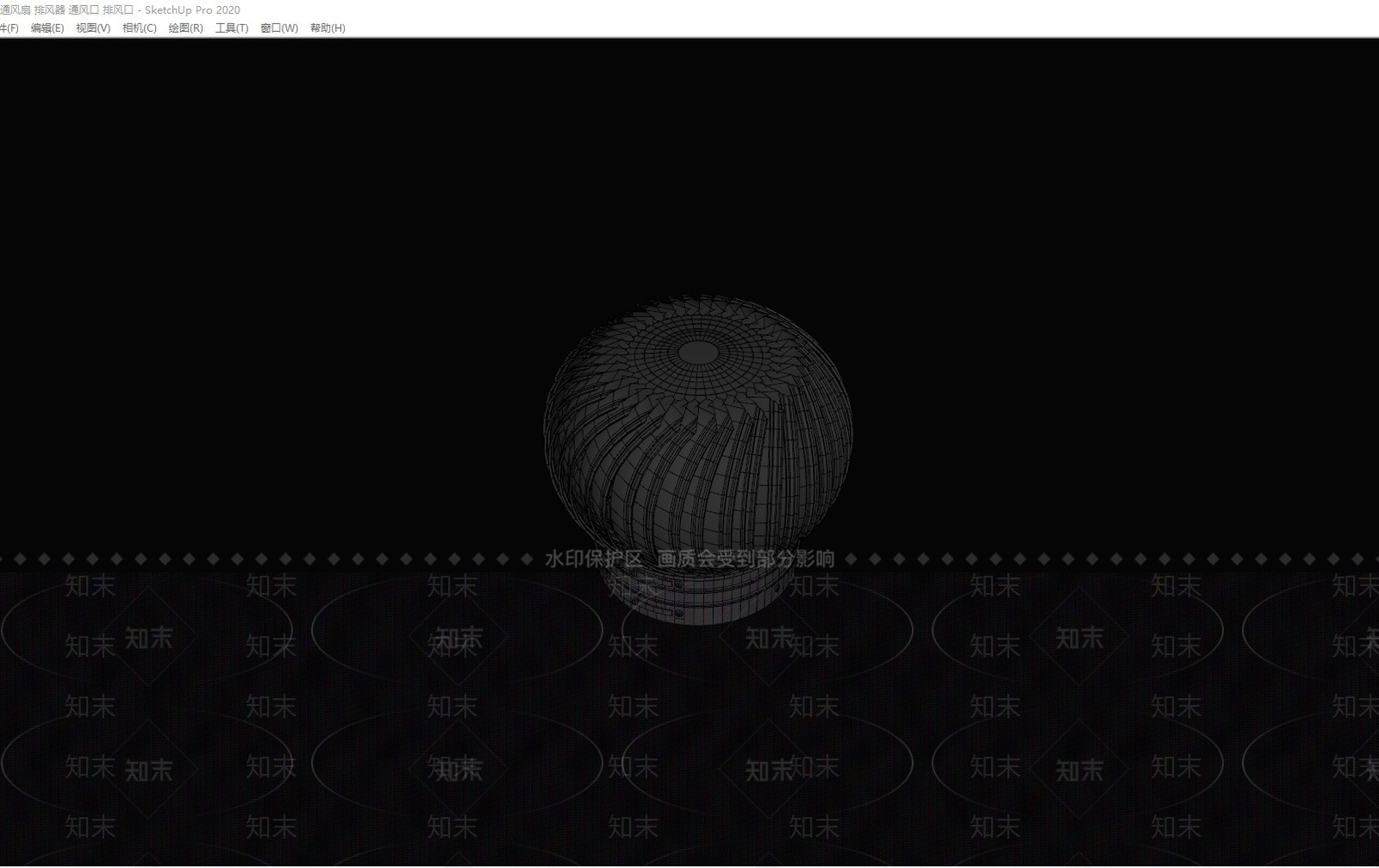The height and width of the screenshot is (868, 1379).
Task: Open the 帮助(H) menu
Action: 328,28
